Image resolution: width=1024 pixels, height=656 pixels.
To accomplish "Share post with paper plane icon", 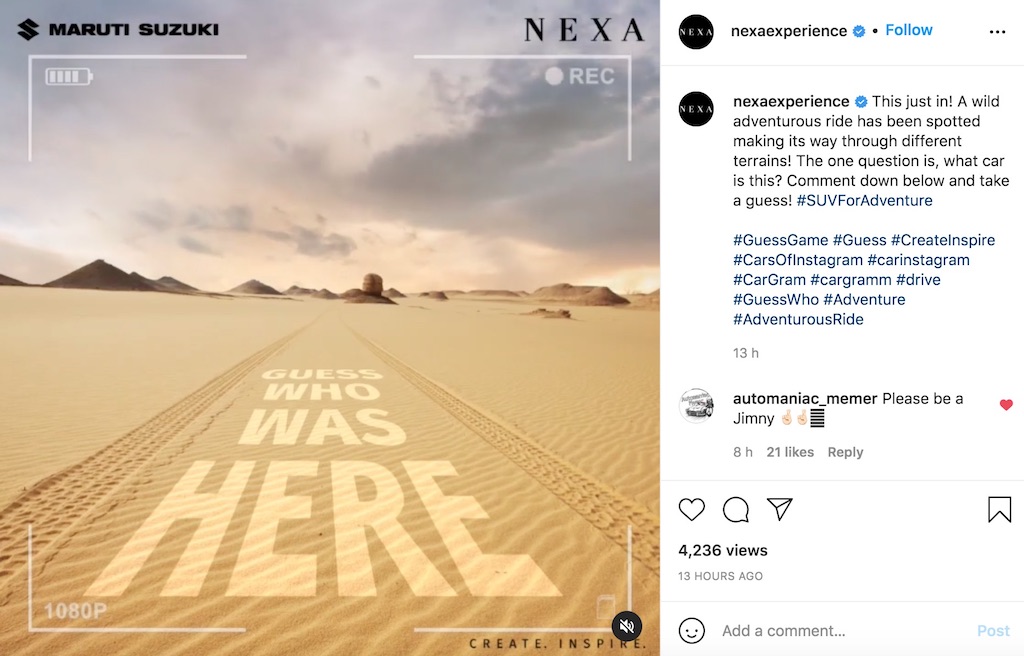I will click(780, 509).
